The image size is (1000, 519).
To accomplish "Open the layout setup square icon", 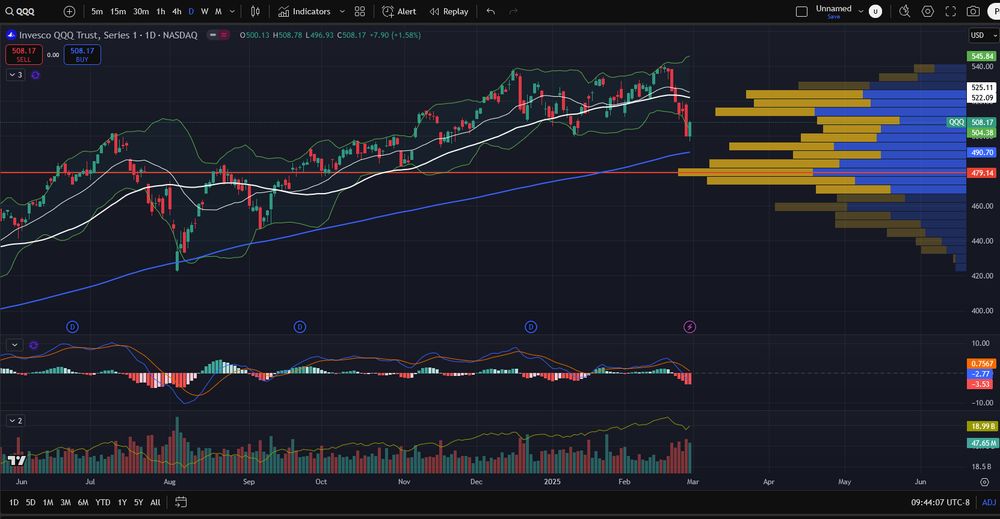I will (x=802, y=11).
